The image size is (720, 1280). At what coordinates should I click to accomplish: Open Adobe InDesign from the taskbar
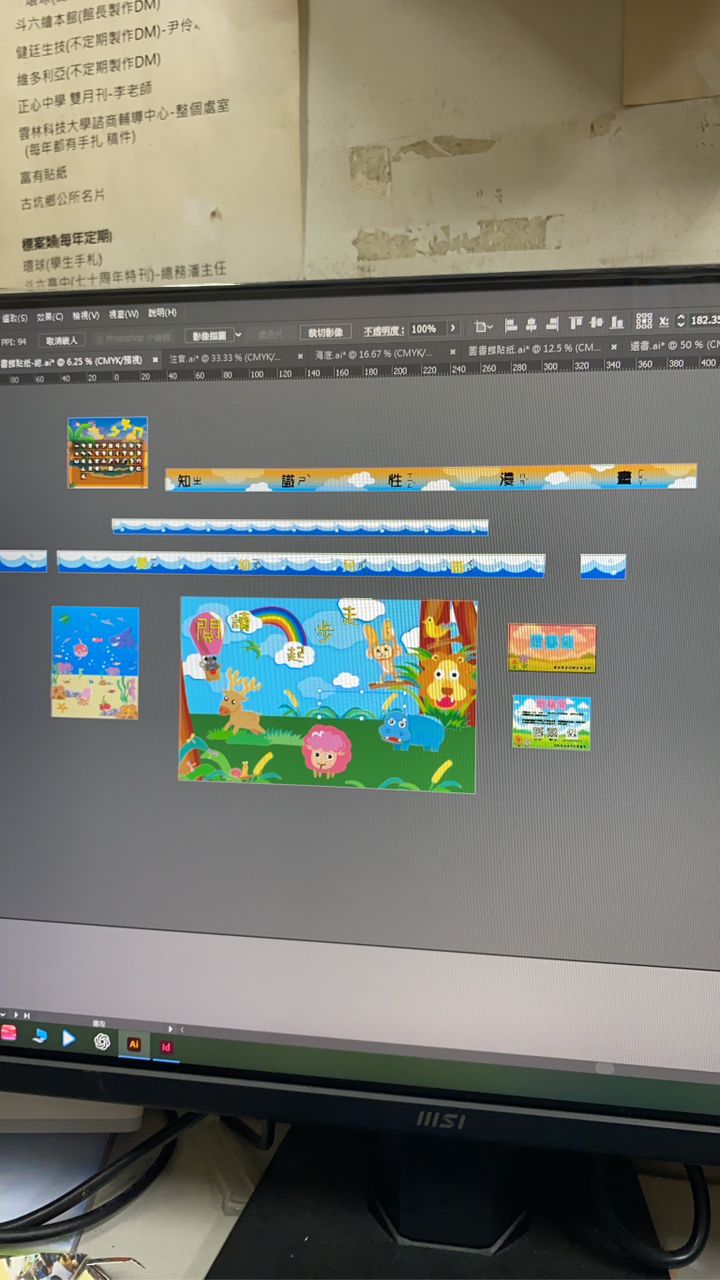(166, 1046)
